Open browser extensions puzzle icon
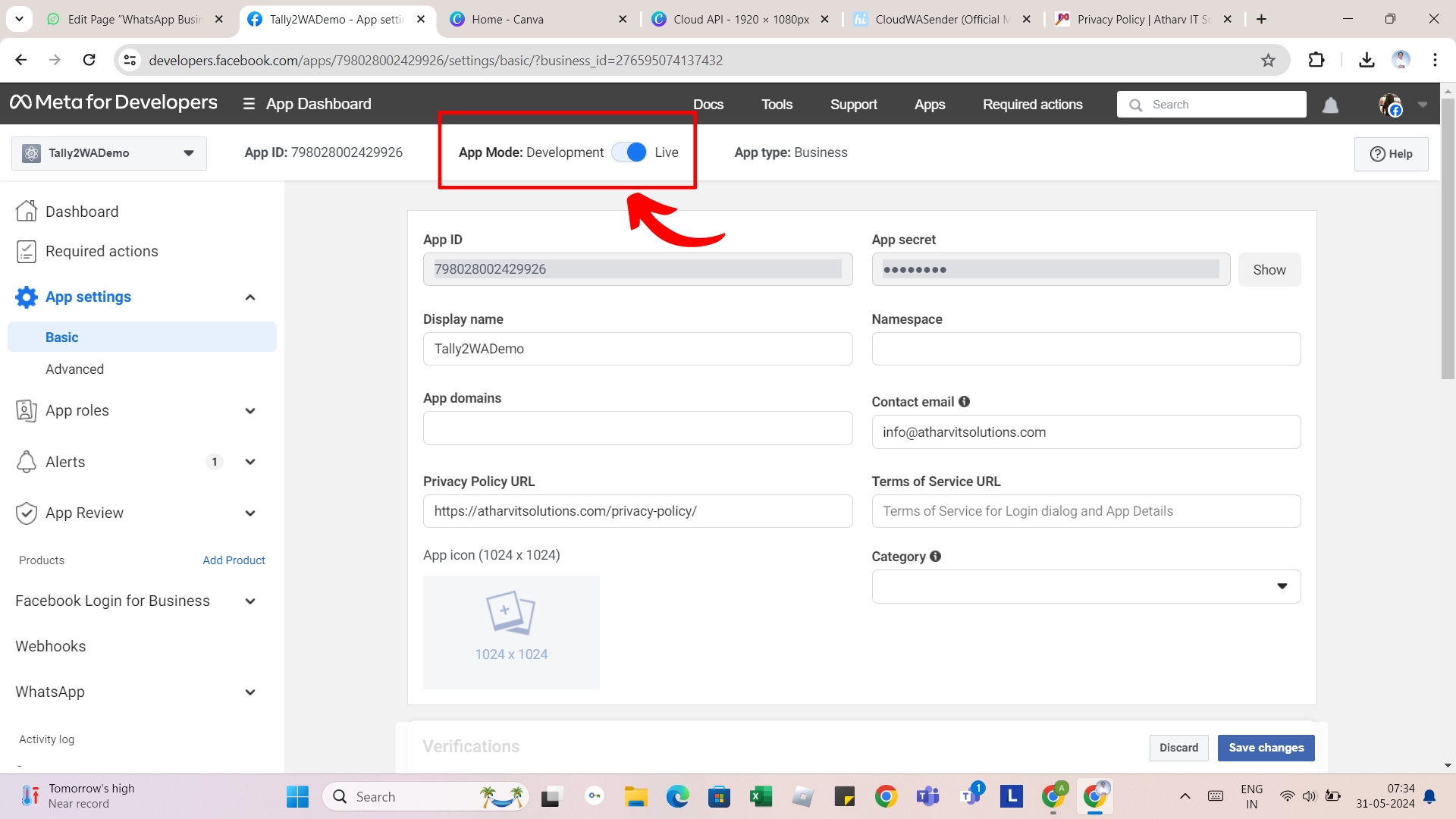 1316,60
